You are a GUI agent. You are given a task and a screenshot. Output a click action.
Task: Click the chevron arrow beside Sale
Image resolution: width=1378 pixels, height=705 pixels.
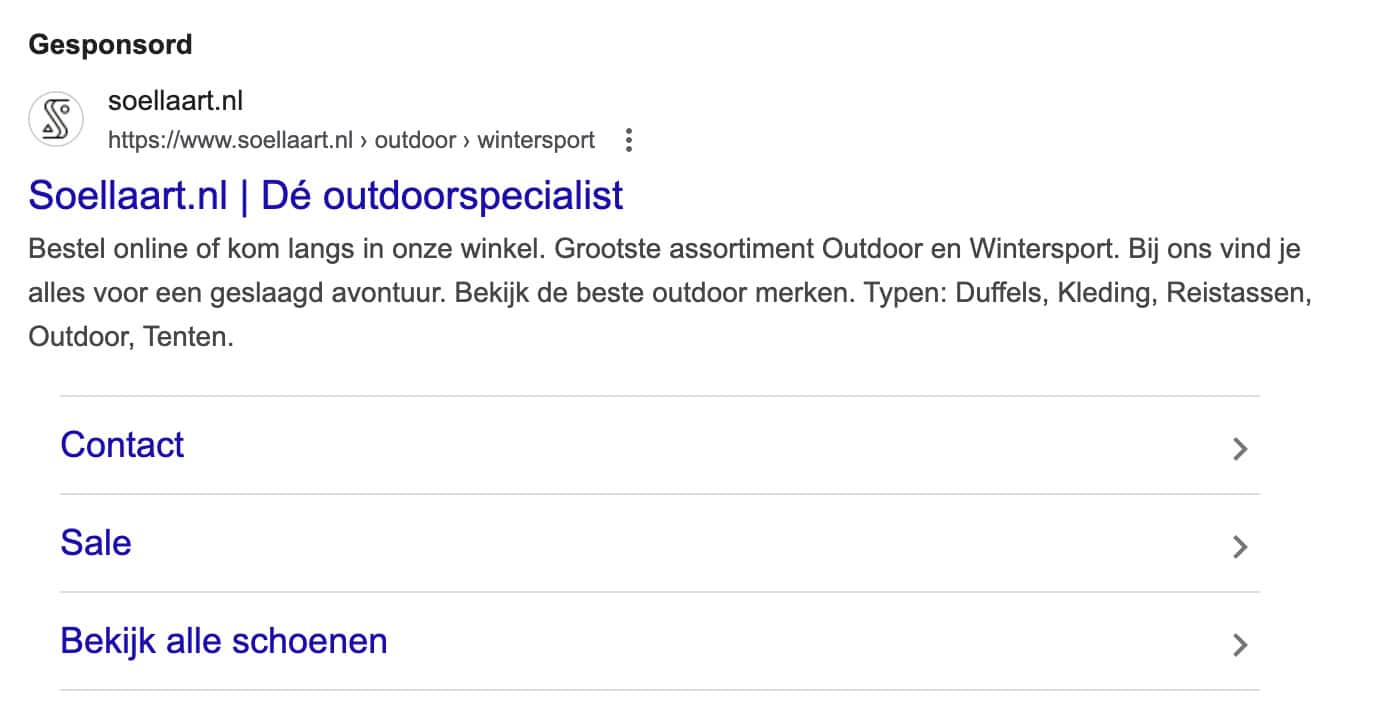tap(1240, 546)
